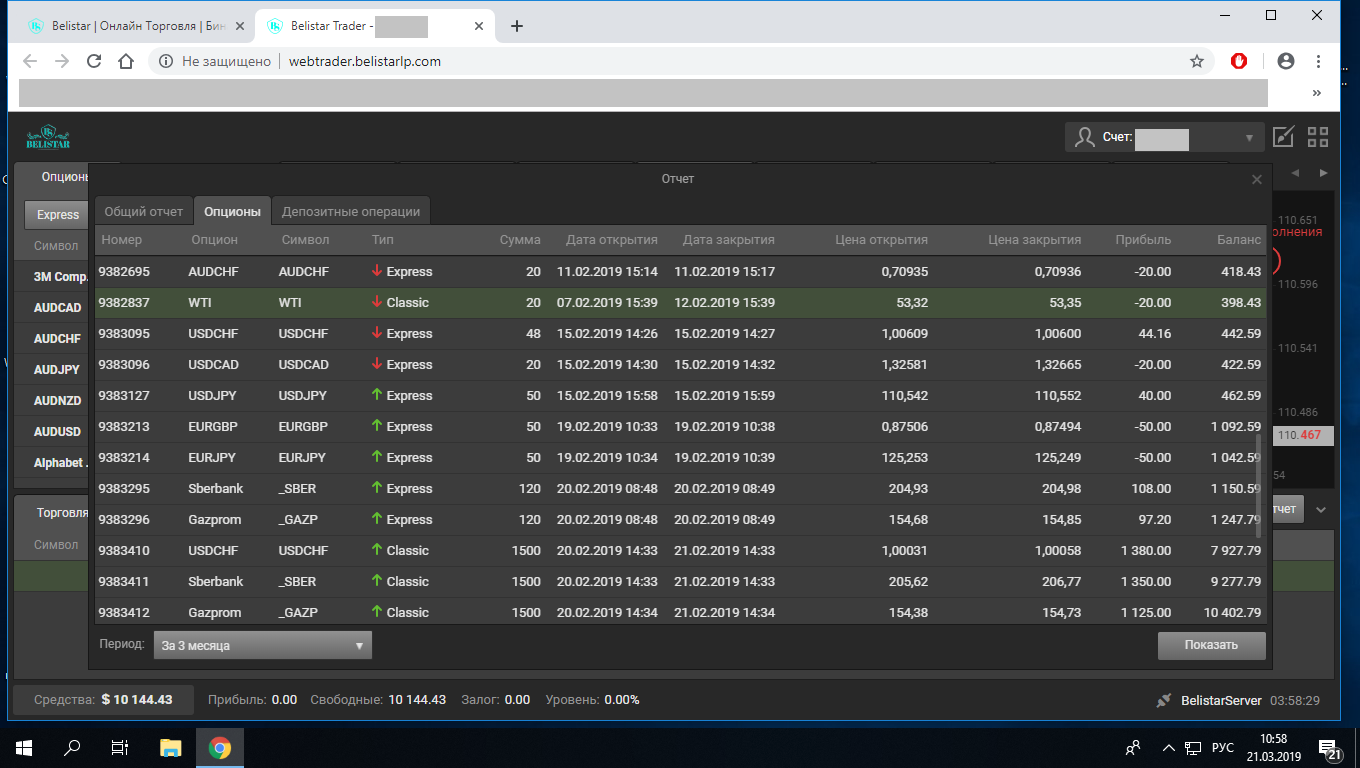Click Chrome icon in taskbar
This screenshot has height=768, width=1360.
click(x=220, y=747)
